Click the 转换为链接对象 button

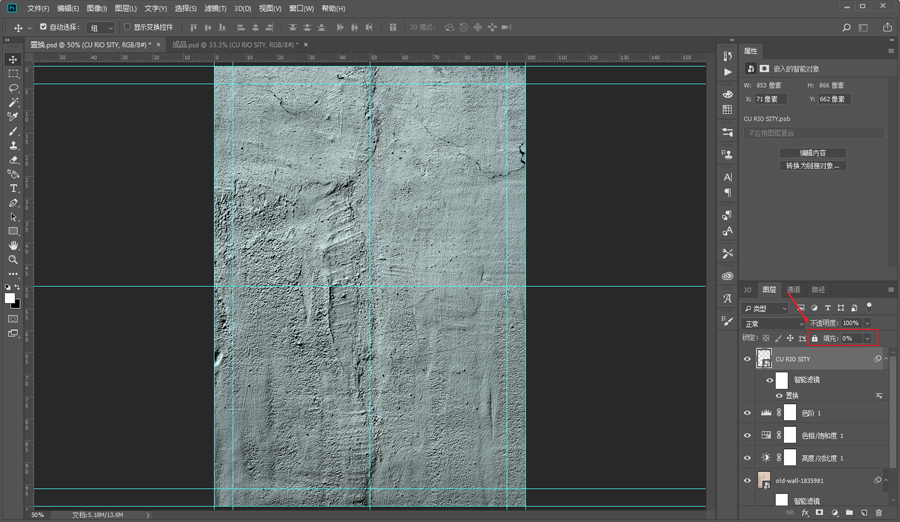tap(812, 165)
